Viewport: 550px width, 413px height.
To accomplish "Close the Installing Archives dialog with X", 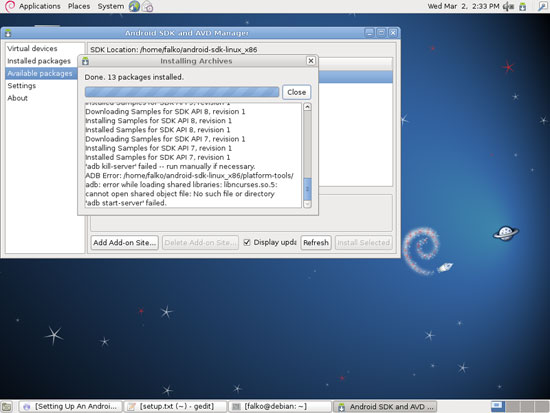I will click(x=311, y=61).
